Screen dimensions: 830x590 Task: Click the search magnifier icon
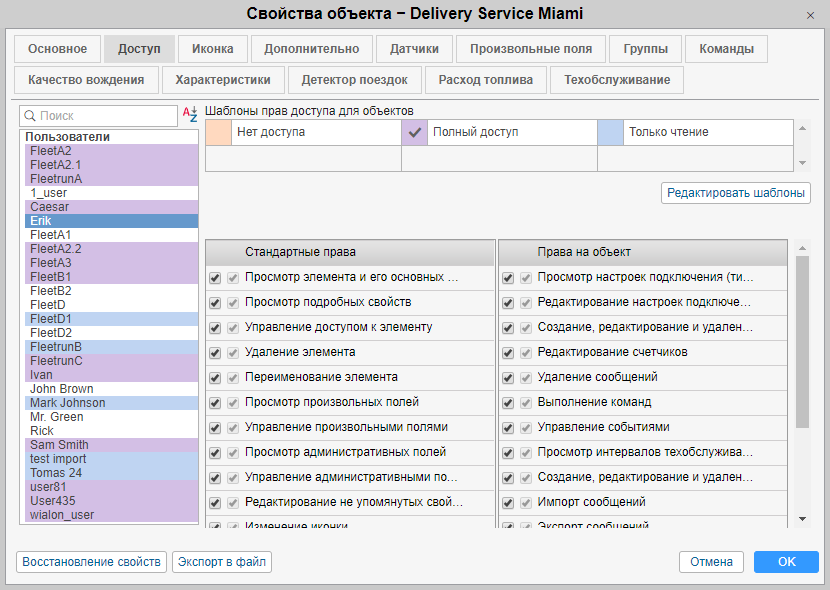coord(29,116)
